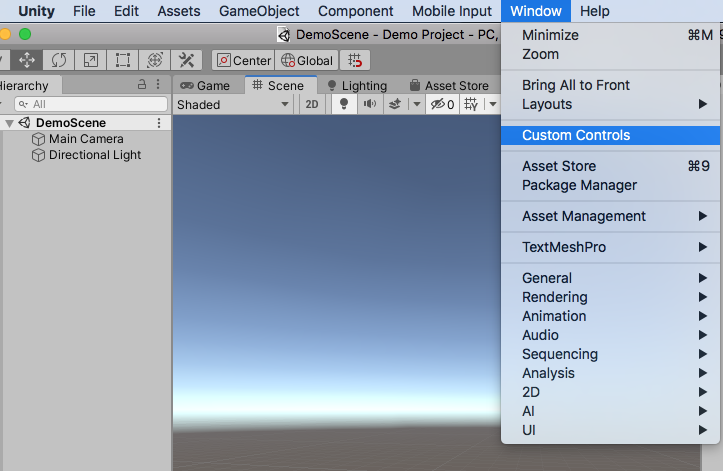Viewport: 723px width, 471px height.
Task: Open the Shaded draw mode dropdown
Action: (x=234, y=104)
